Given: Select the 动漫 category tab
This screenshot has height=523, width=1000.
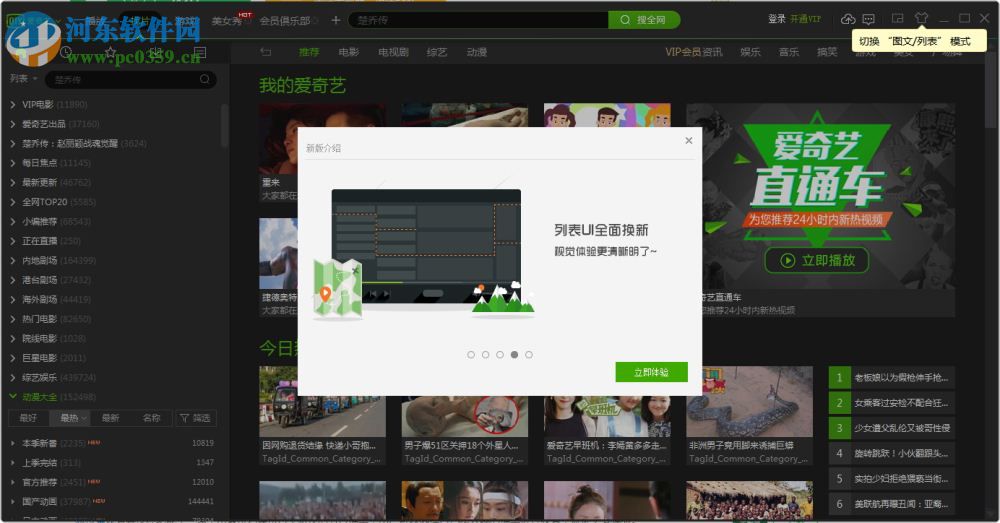Looking at the screenshot, I should (476, 52).
